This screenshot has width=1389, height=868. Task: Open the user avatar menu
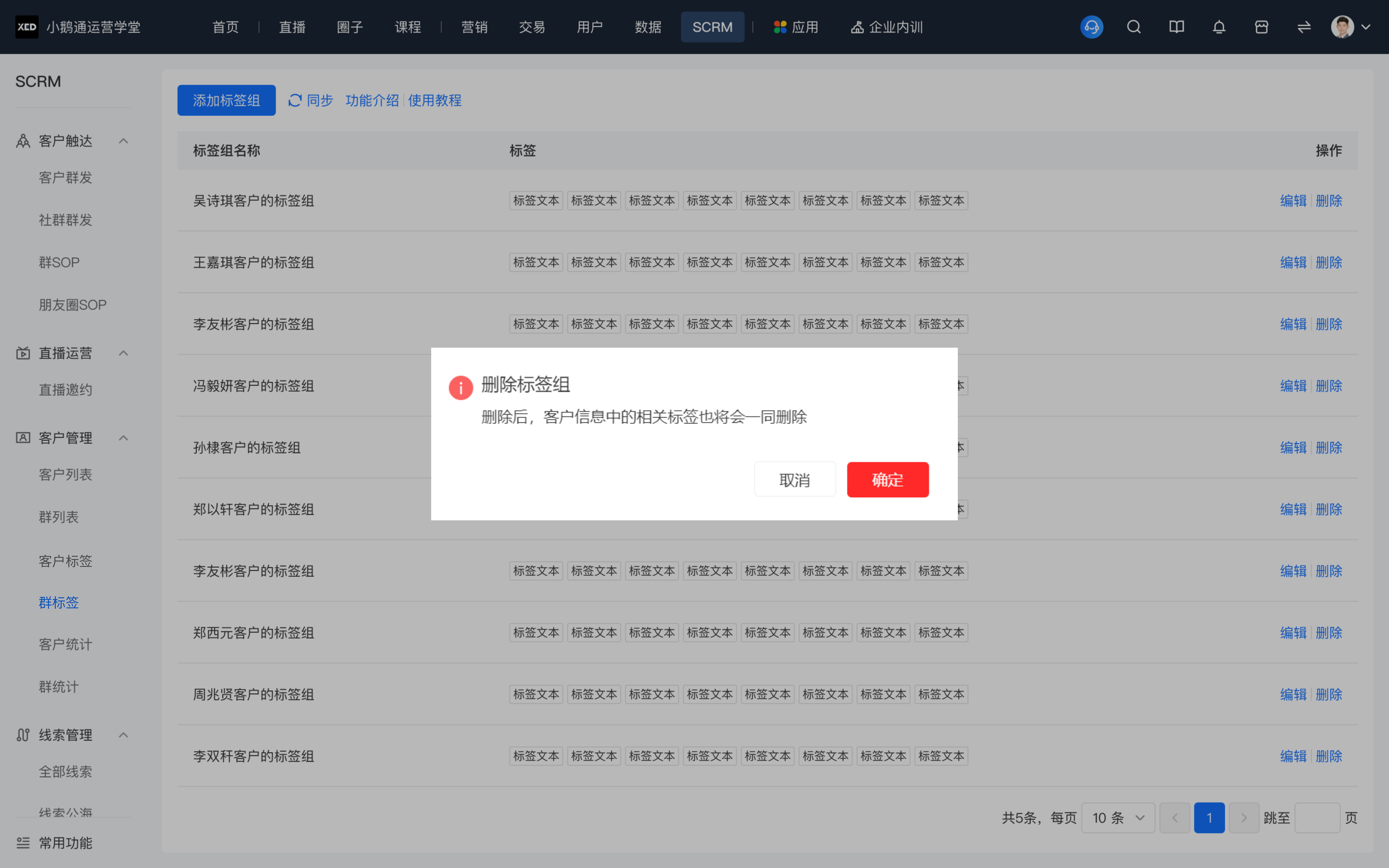[x=1342, y=27]
